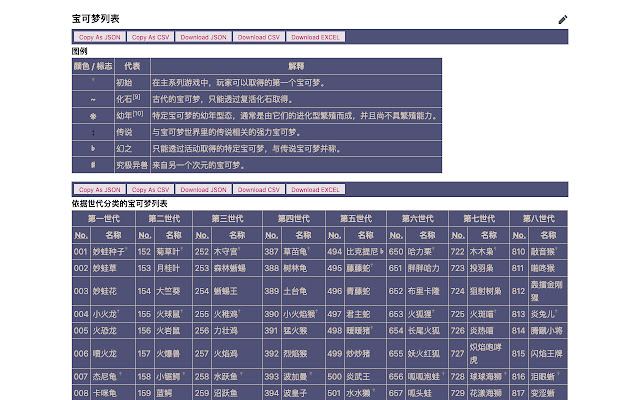640x400 pixels.
Task: Select the 究极异兽 legend cell
Action: coord(132,165)
